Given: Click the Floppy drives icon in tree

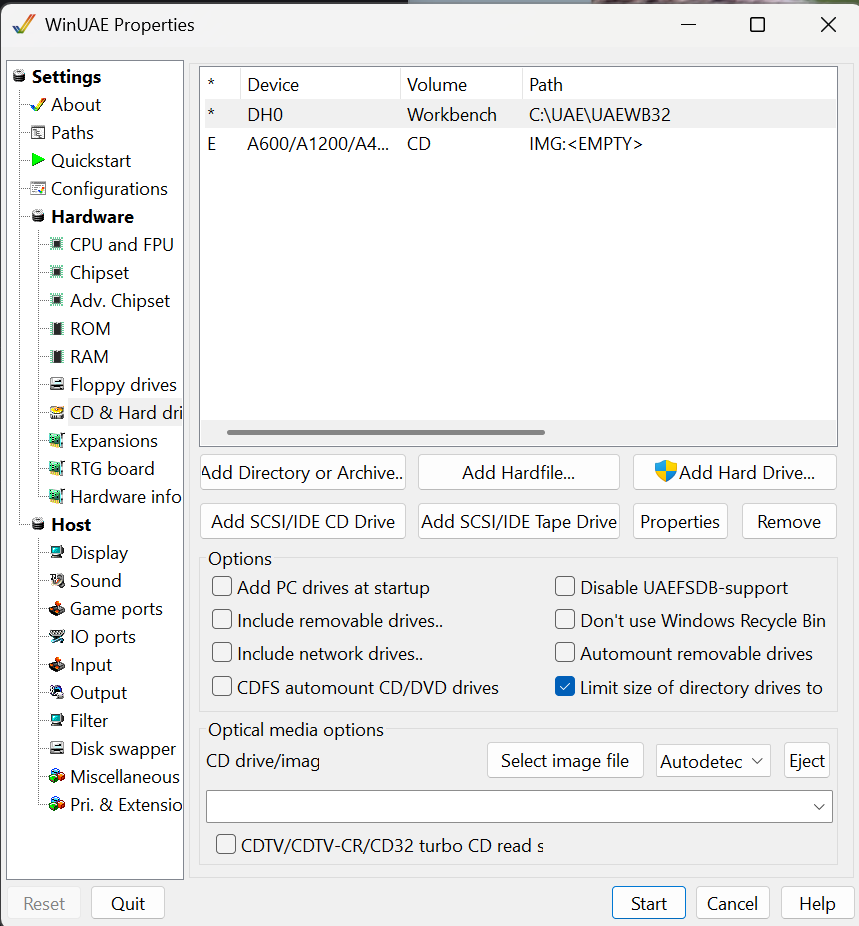Looking at the screenshot, I should 57,385.
